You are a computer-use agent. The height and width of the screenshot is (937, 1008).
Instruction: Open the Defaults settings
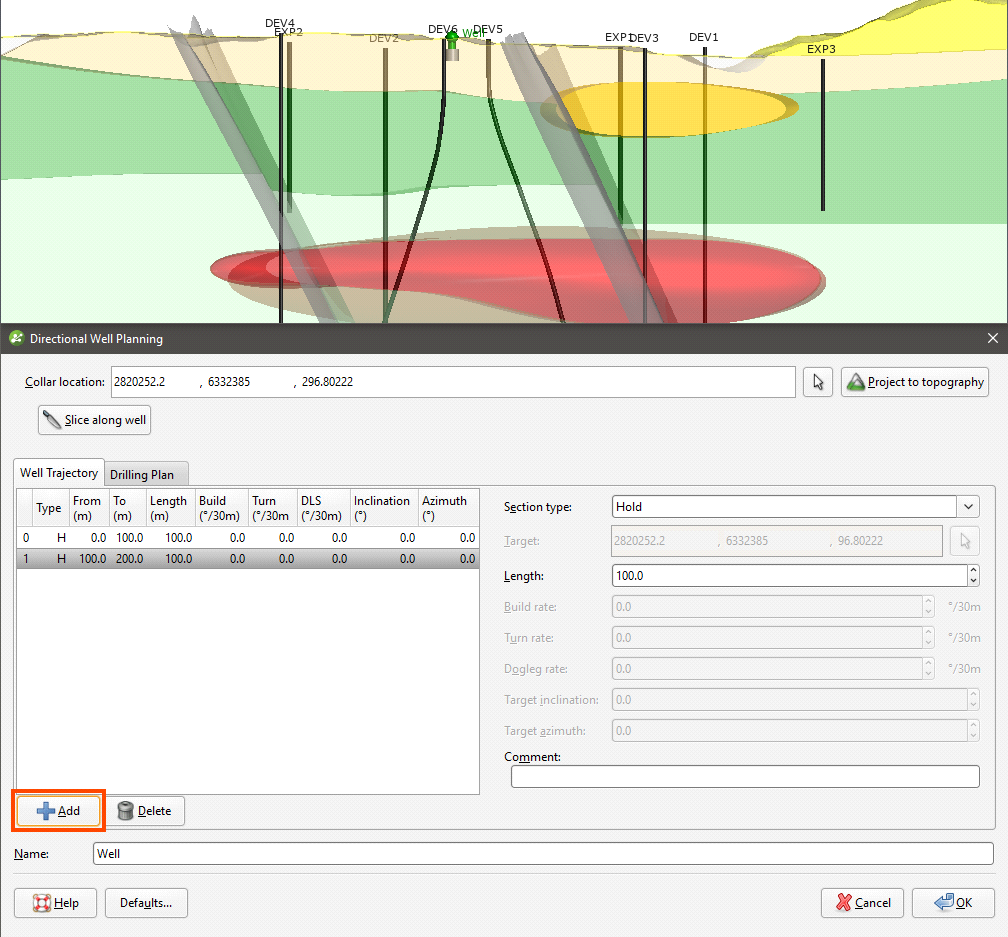point(146,903)
